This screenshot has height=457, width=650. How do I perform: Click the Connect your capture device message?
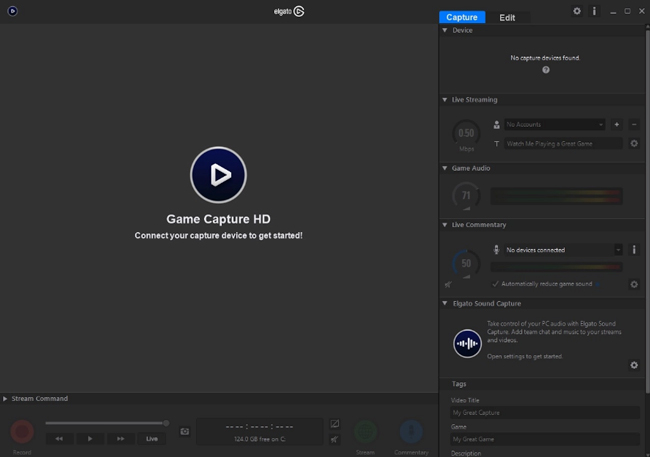coord(218,236)
